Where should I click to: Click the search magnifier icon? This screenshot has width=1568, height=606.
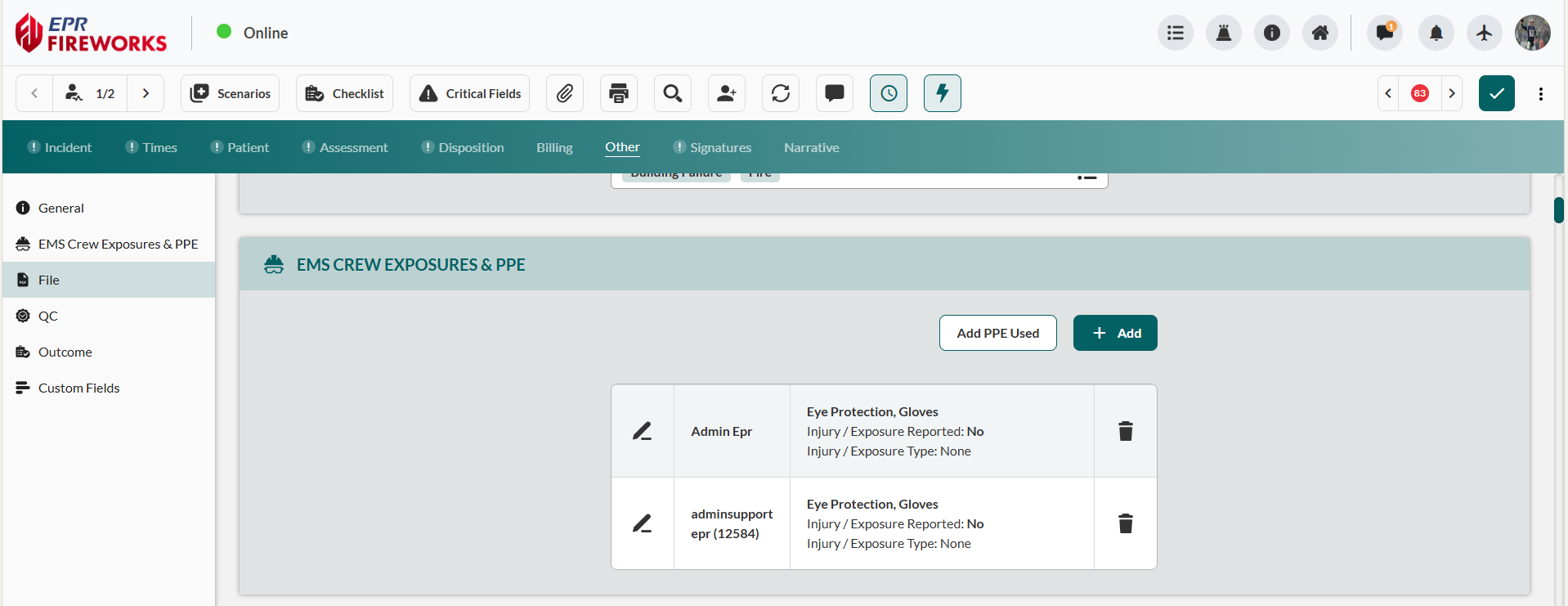673,93
